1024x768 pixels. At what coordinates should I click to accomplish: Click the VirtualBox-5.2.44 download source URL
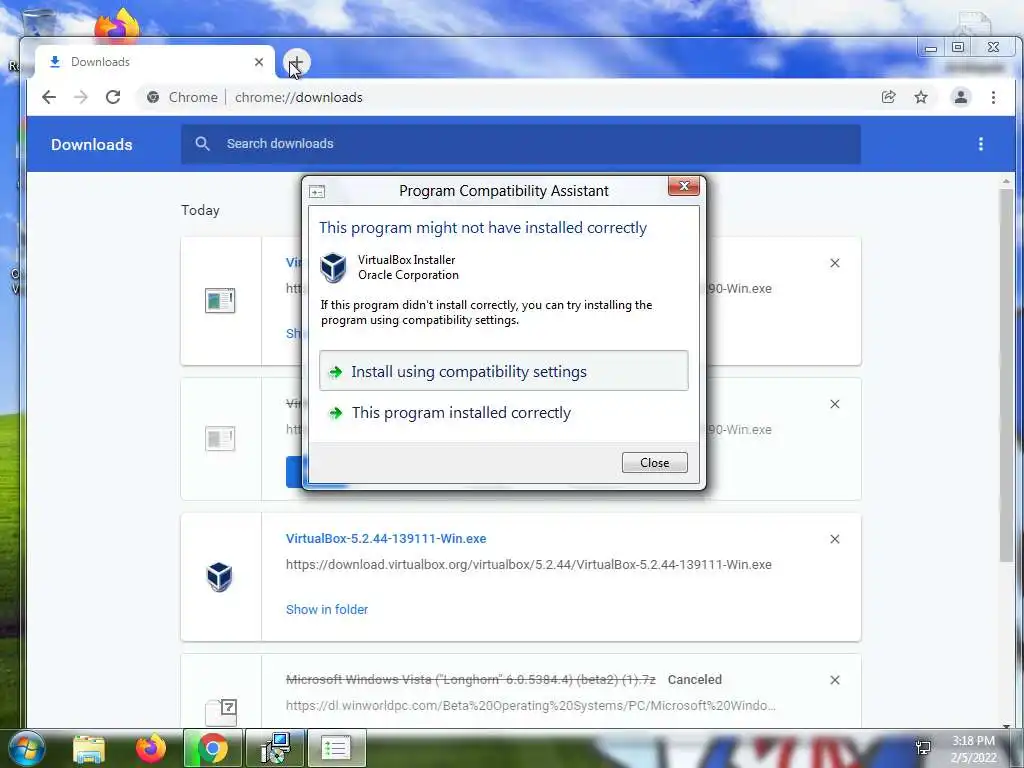point(528,564)
